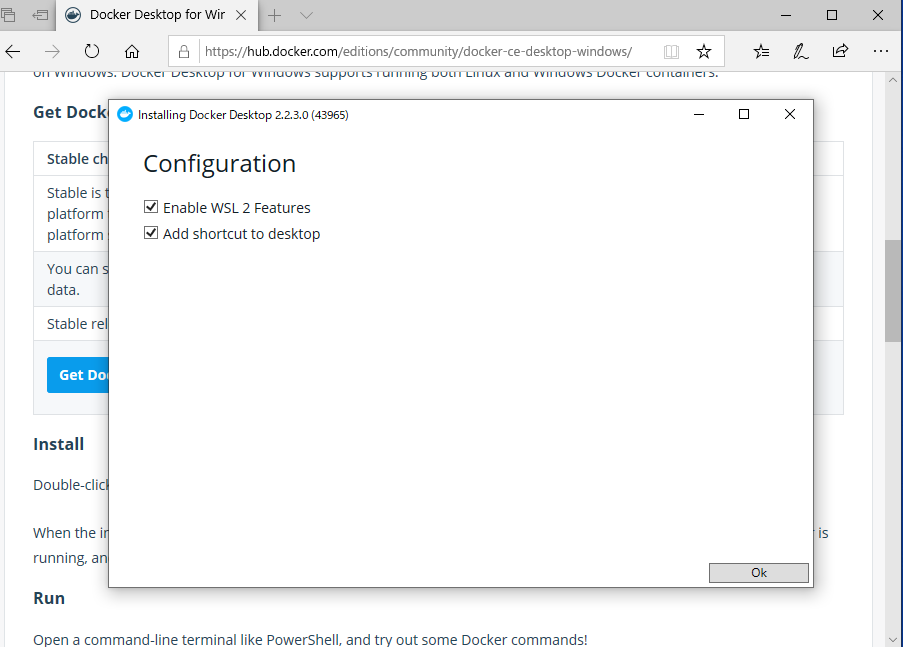Open the favorites hub list icon
Viewport: 903px width, 647px height.
(x=761, y=51)
